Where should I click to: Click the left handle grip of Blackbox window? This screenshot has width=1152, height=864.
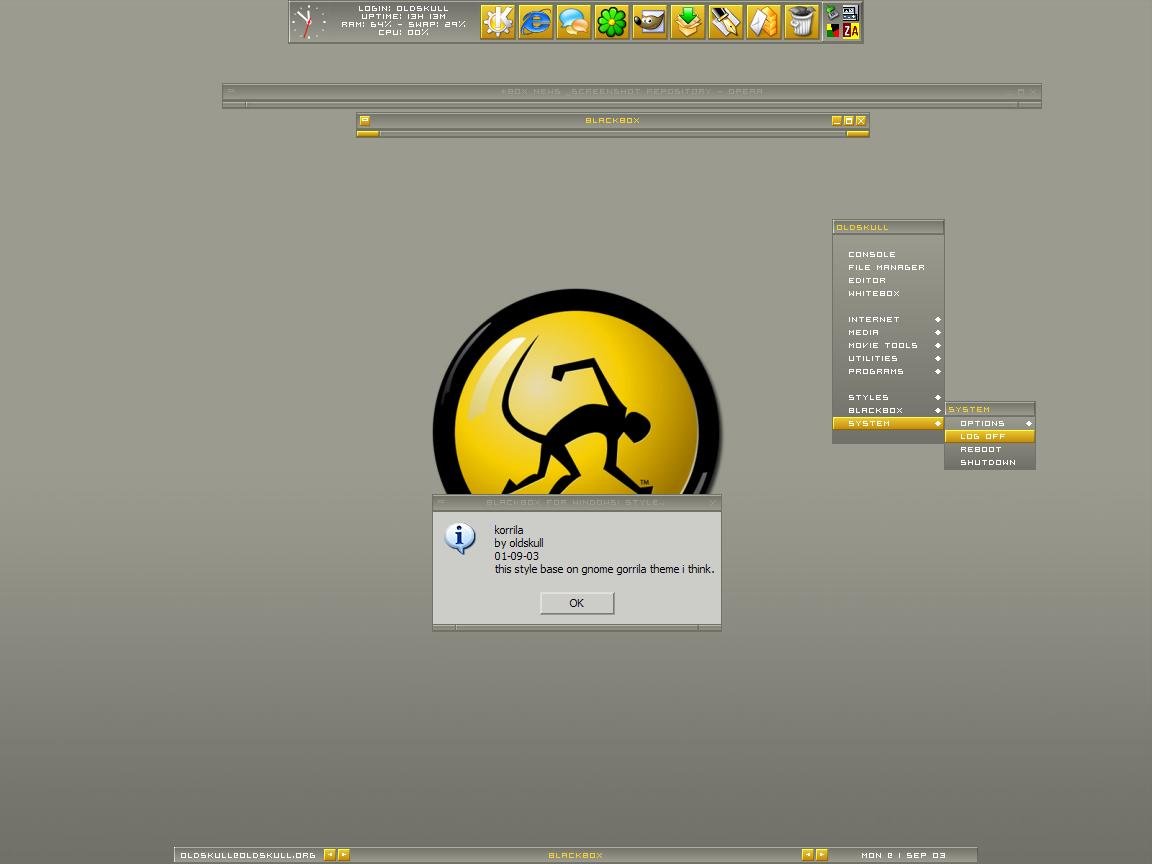click(368, 134)
